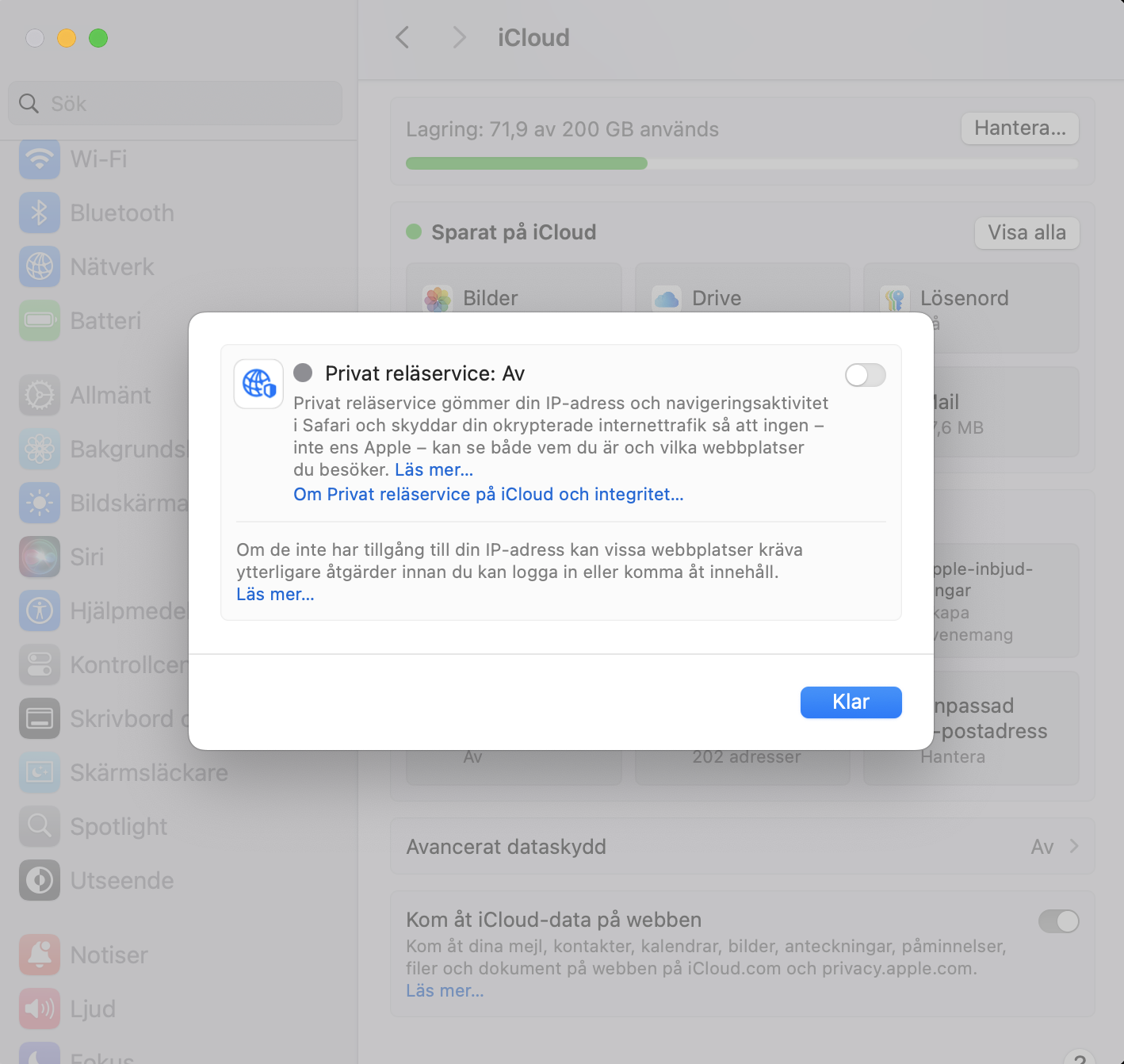Open the Batteri icon in sidebar
Viewport: 1124px width, 1064px height.
coord(40,320)
